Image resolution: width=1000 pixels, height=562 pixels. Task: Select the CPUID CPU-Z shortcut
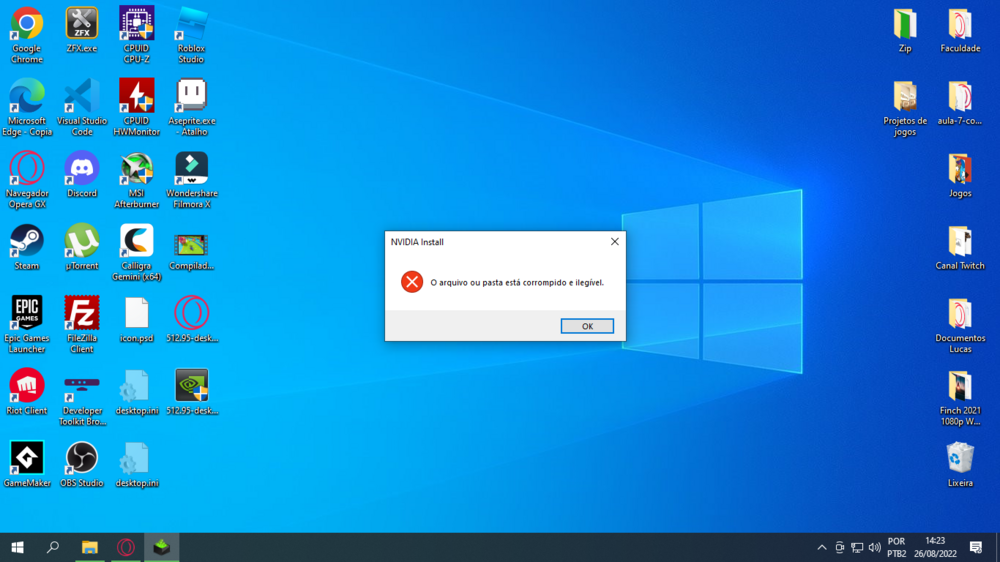point(136,35)
